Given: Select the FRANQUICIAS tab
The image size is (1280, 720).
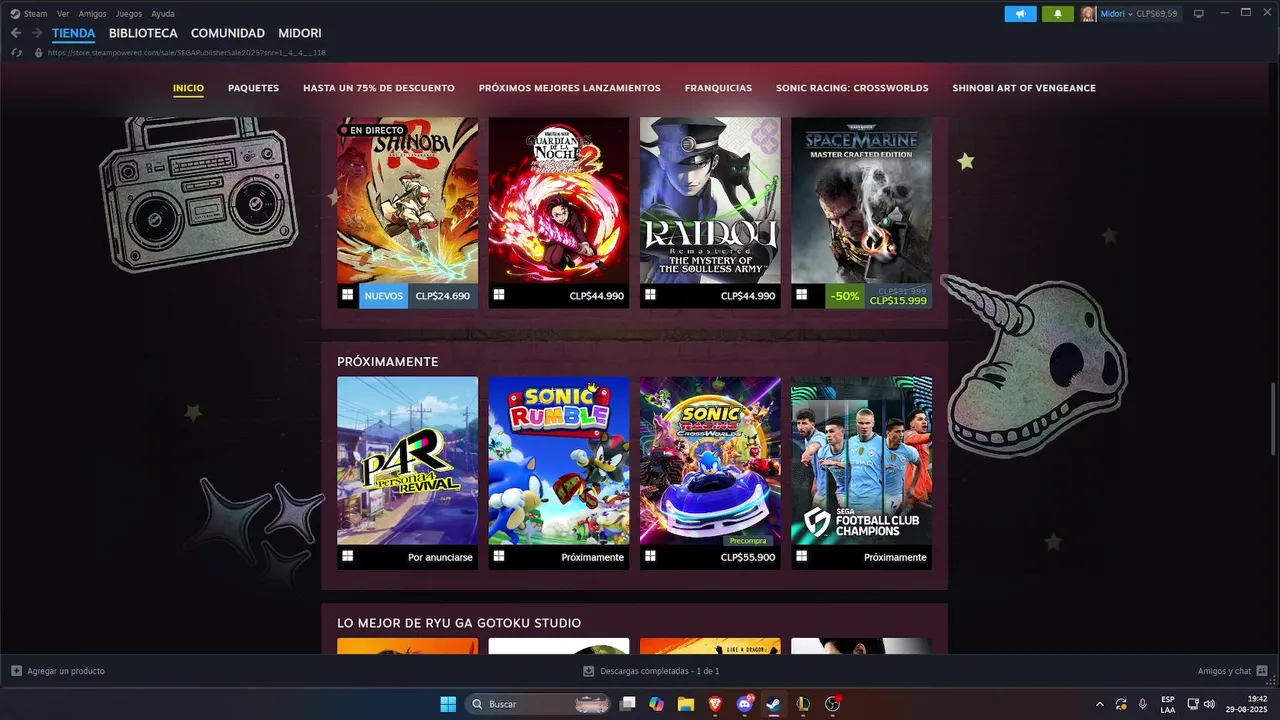Looking at the screenshot, I should [718, 88].
